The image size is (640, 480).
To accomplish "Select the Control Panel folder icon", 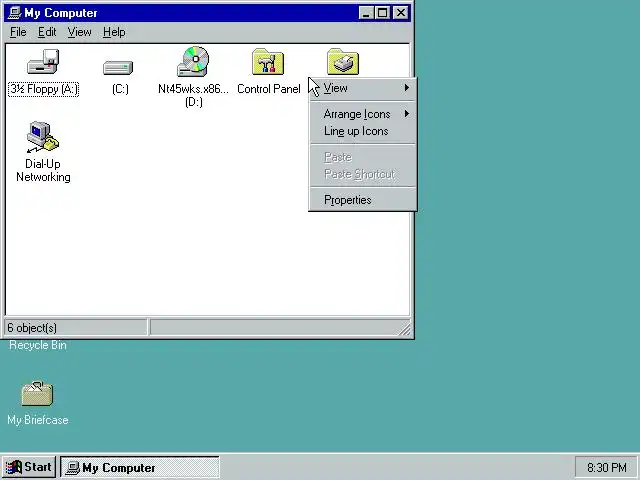I will click(268, 62).
